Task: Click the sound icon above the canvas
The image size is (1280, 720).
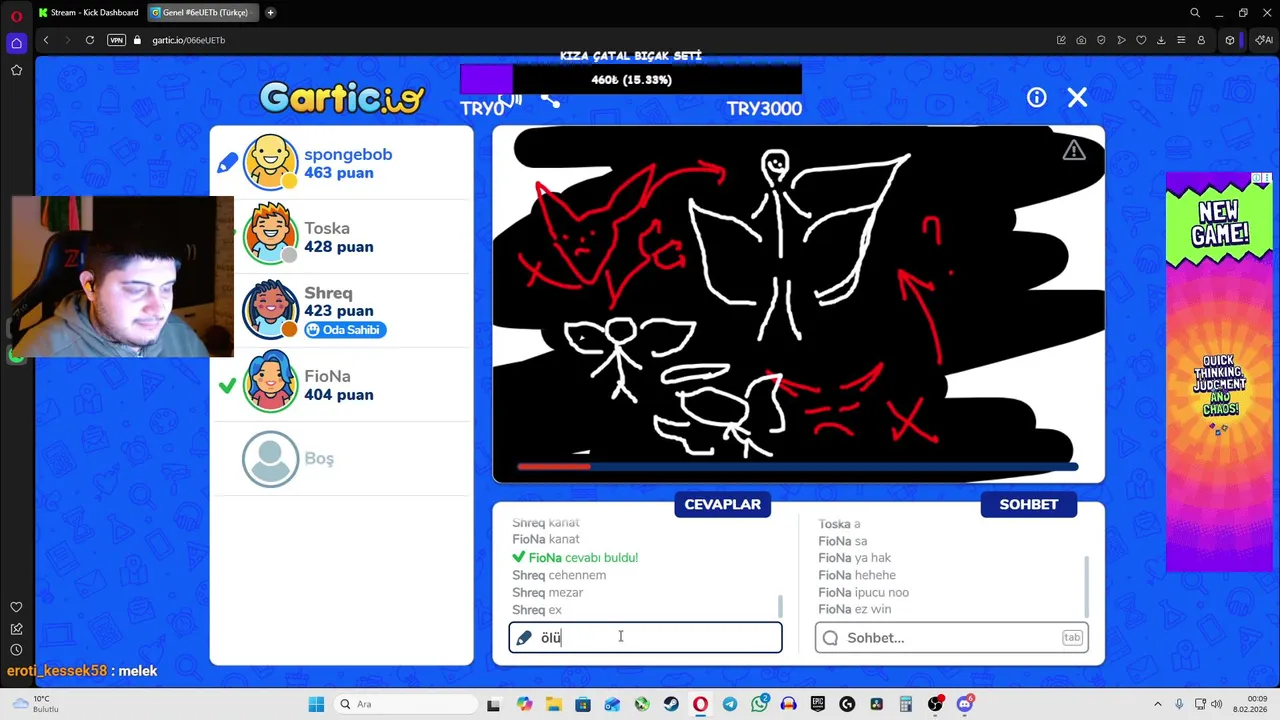Action: point(511,99)
